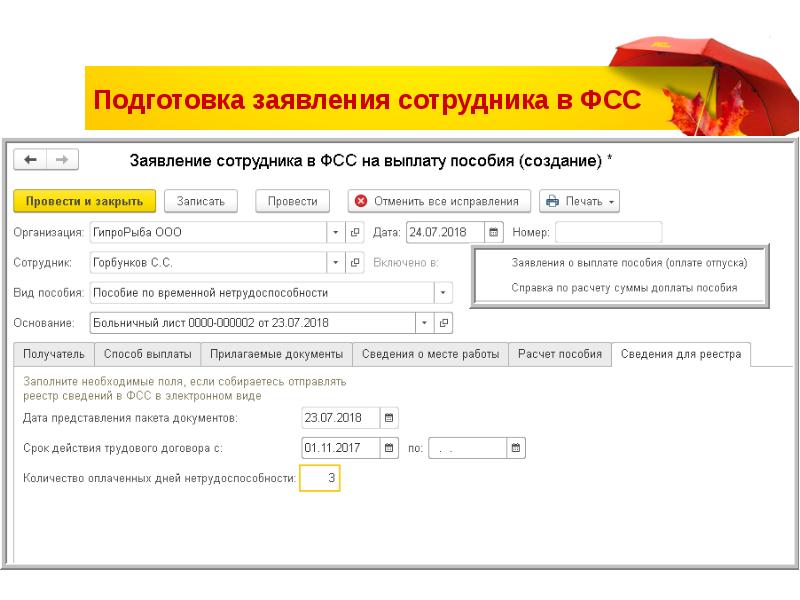Open the employee Горбунков record icon
Image resolution: width=800 pixels, height=600 pixels.
355,263
